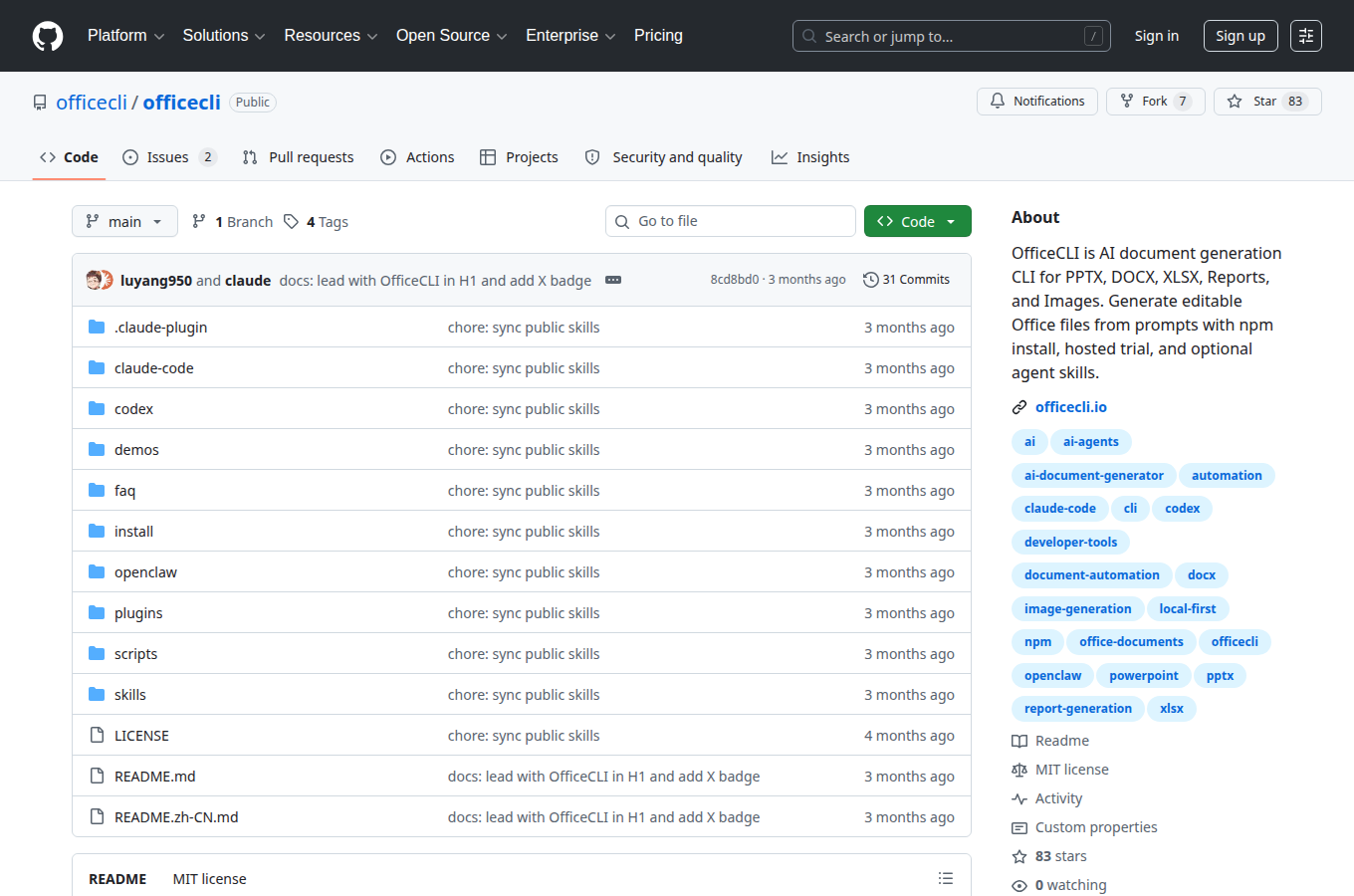Expand the Platform menu
Screen dimensions: 1354x896
(x=125, y=36)
